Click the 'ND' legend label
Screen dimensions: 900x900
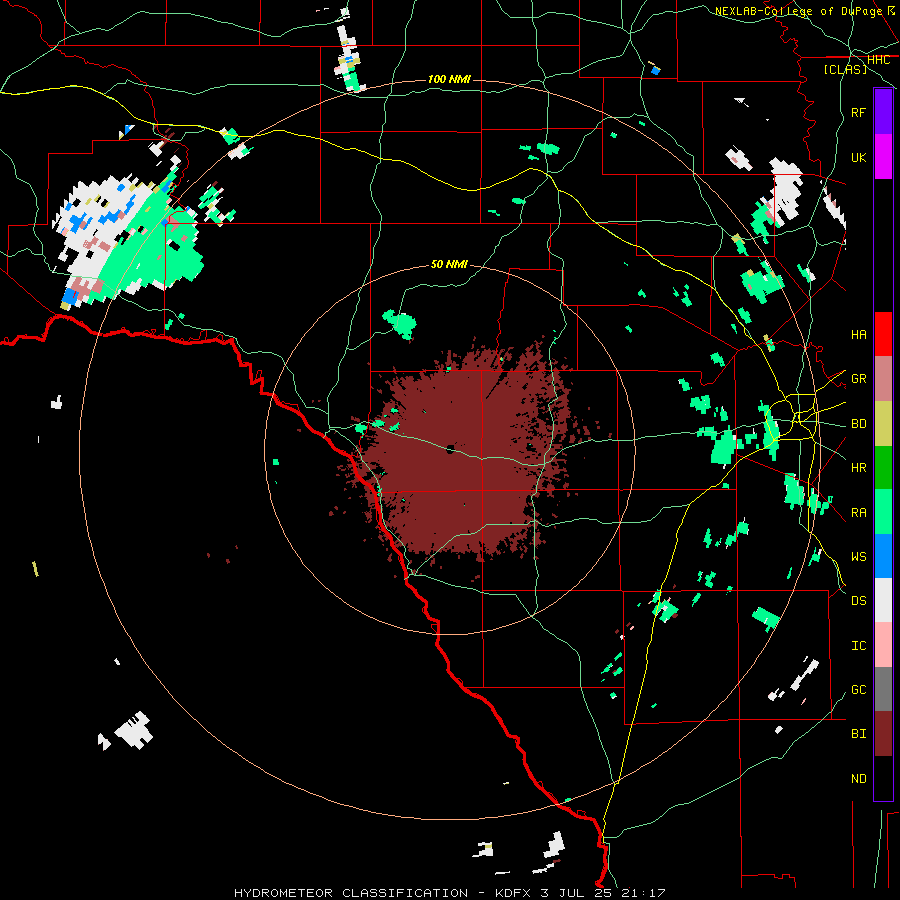pyautogui.click(x=858, y=779)
